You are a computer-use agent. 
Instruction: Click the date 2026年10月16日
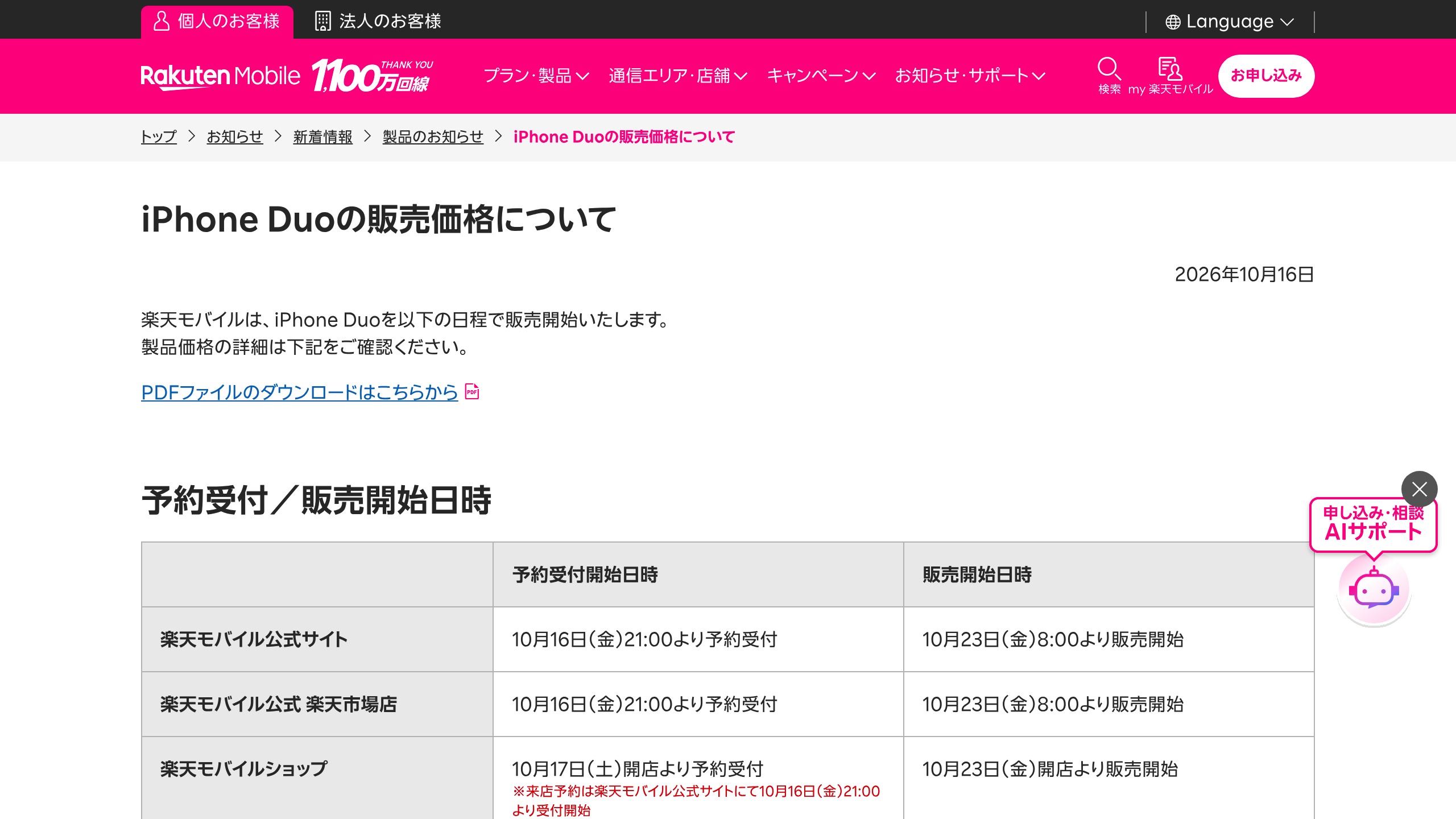click(1244, 275)
